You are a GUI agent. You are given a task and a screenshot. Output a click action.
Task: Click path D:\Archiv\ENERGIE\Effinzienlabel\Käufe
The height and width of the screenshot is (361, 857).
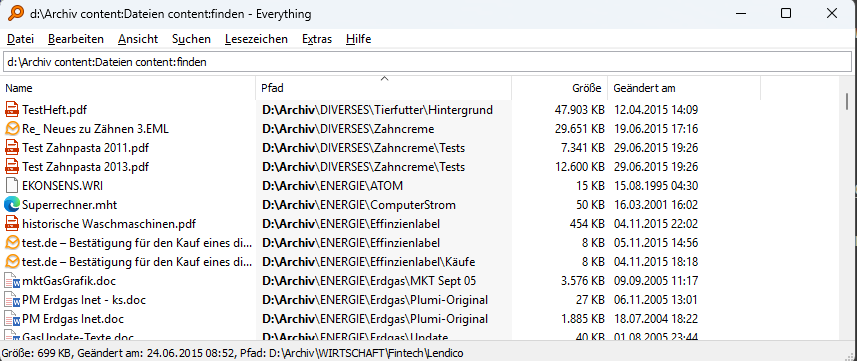[368, 261]
